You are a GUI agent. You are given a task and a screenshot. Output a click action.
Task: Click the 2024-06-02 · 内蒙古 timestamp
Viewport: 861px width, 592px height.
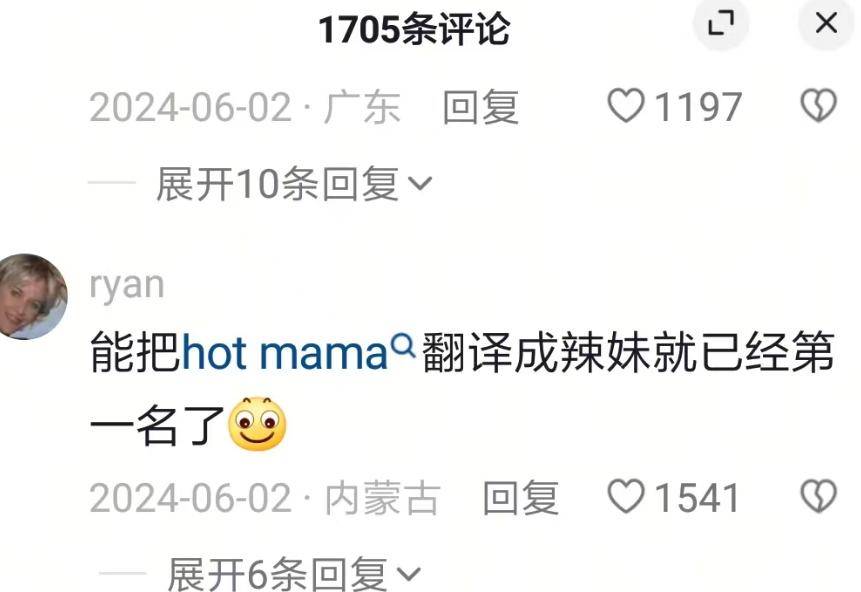[x=265, y=498]
